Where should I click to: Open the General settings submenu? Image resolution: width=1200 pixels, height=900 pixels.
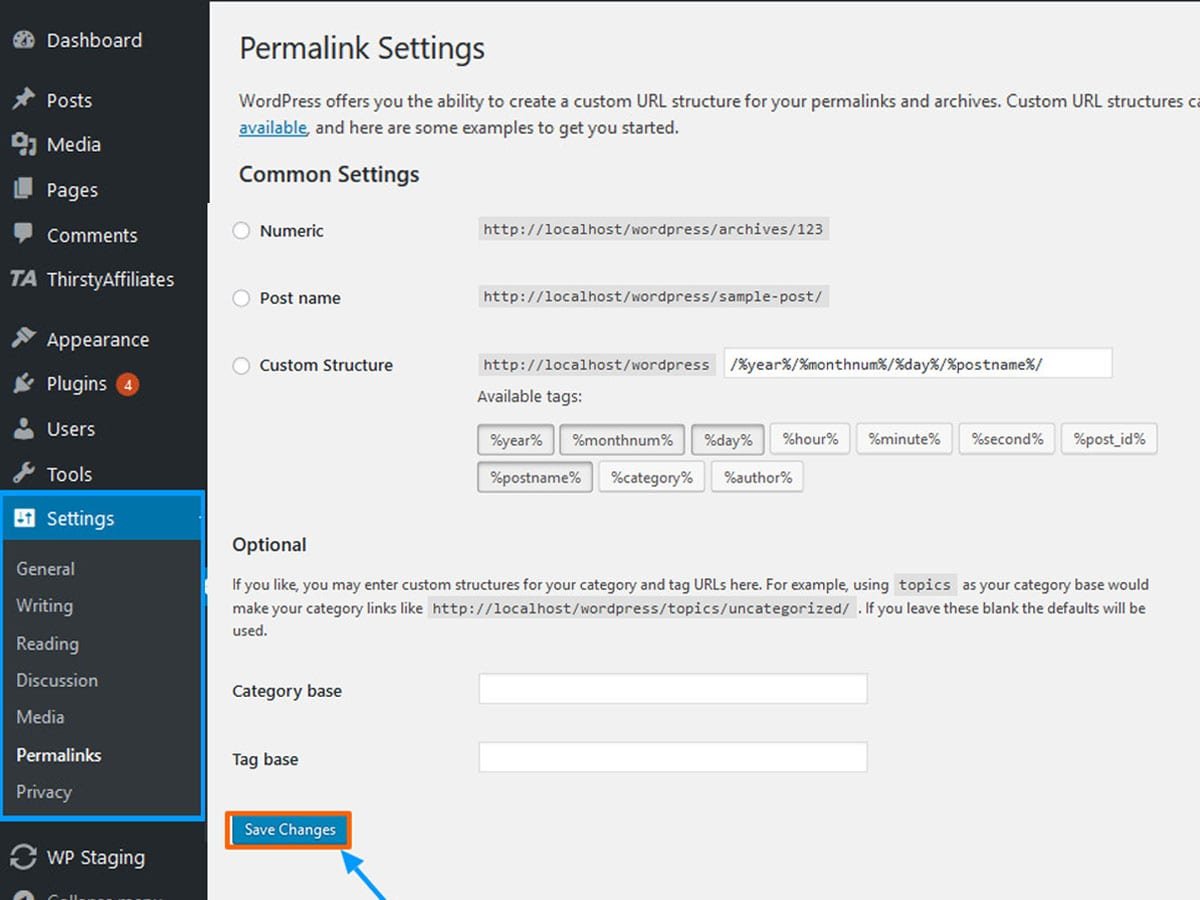coord(45,568)
